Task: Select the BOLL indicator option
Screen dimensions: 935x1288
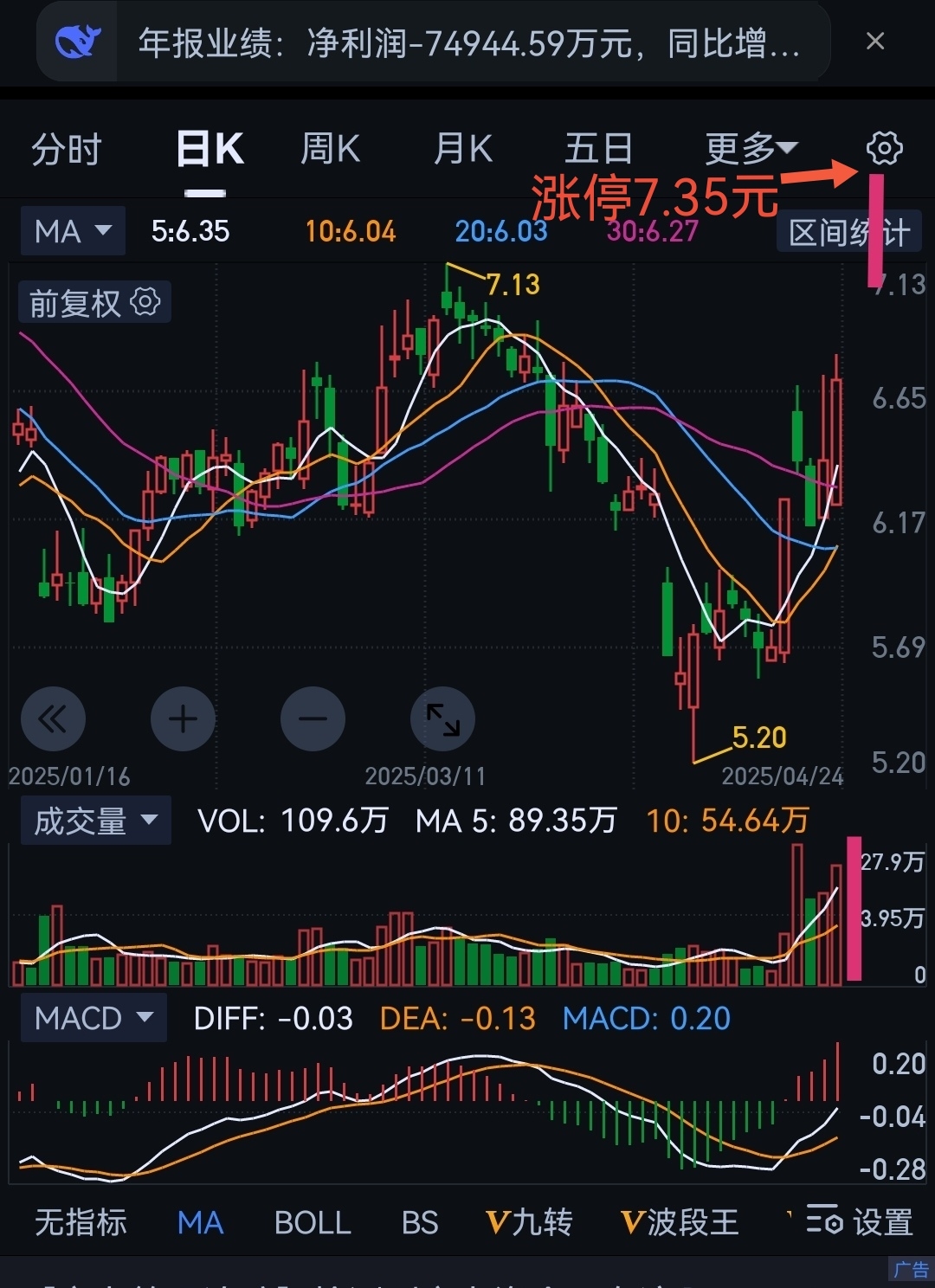Action: (x=313, y=1223)
